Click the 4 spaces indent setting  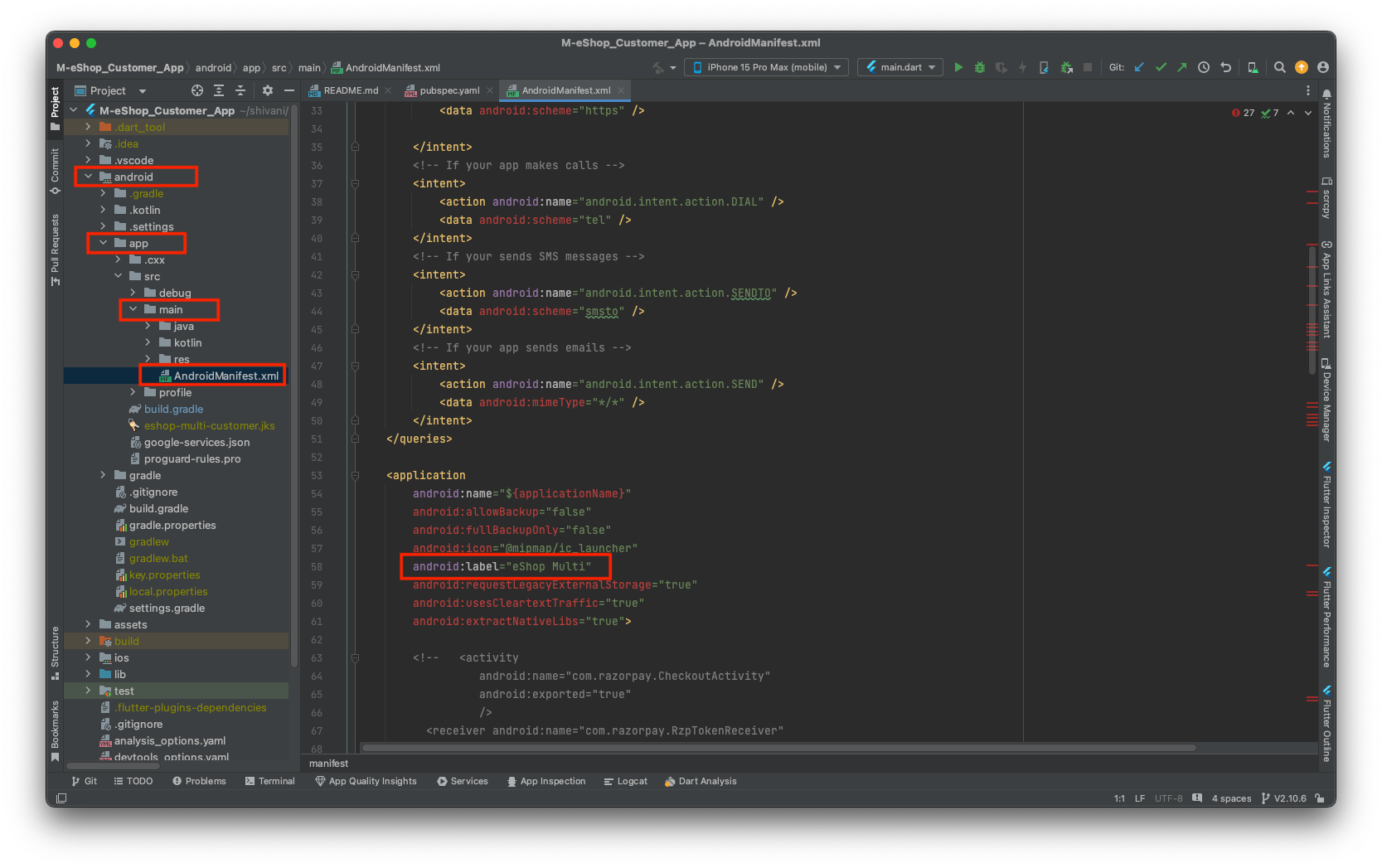click(1231, 798)
